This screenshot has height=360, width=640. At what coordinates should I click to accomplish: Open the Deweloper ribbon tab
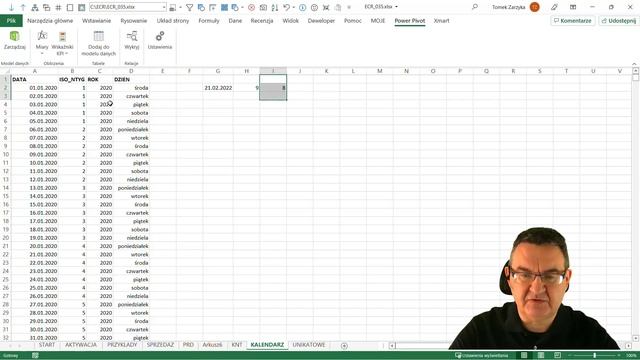point(321,20)
